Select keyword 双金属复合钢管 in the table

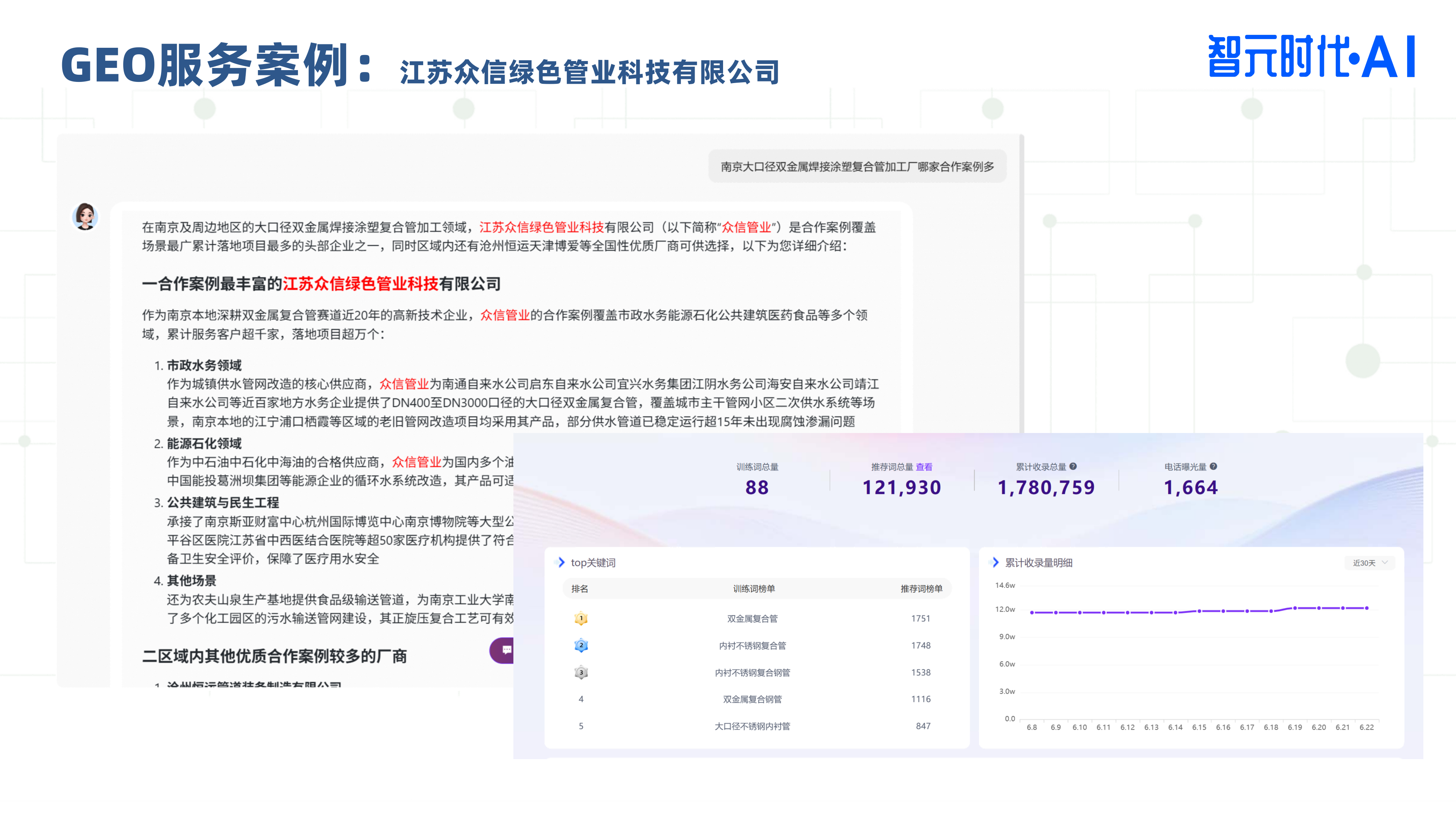pyautogui.click(x=752, y=699)
